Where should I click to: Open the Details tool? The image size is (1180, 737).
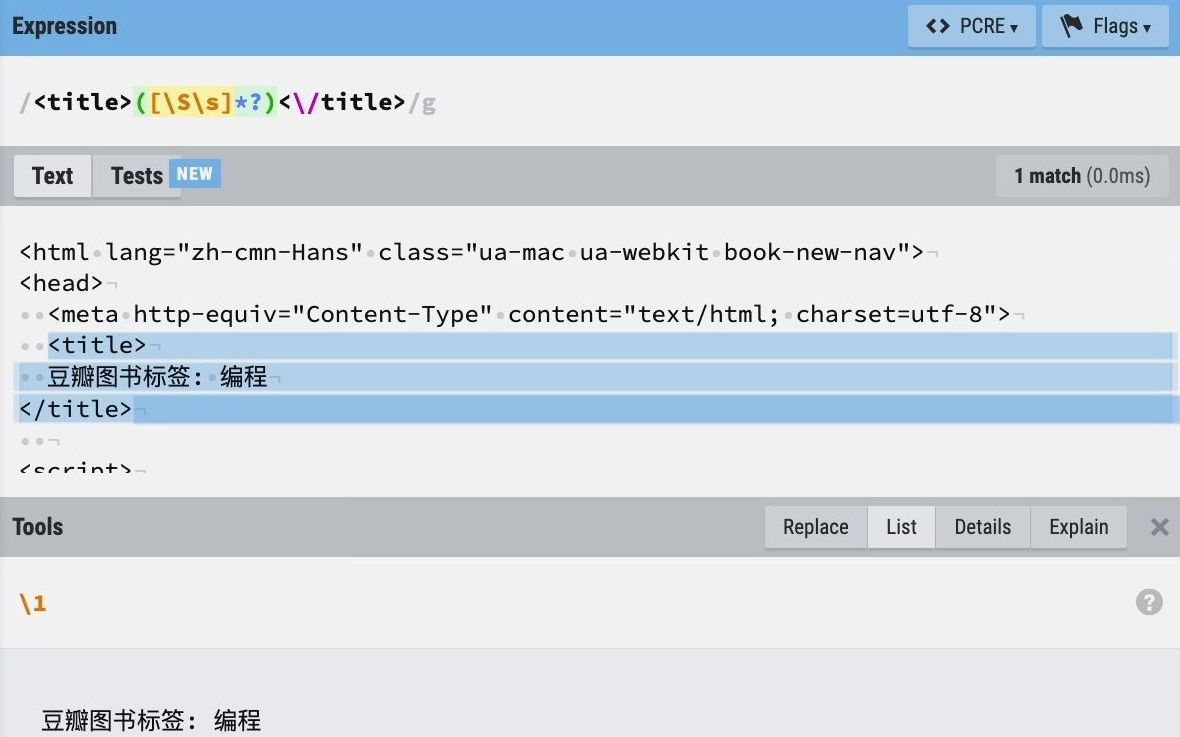982,527
